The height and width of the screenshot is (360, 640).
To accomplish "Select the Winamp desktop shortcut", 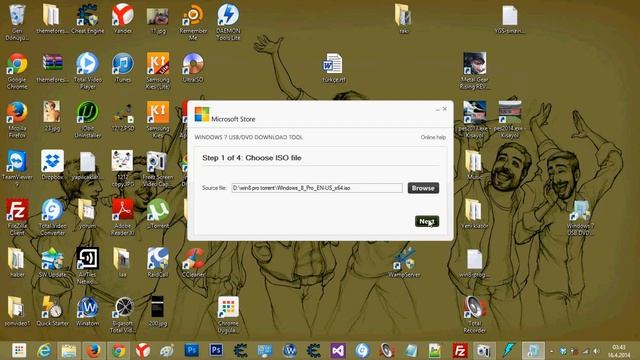I will pyautogui.click(x=87, y=311).
